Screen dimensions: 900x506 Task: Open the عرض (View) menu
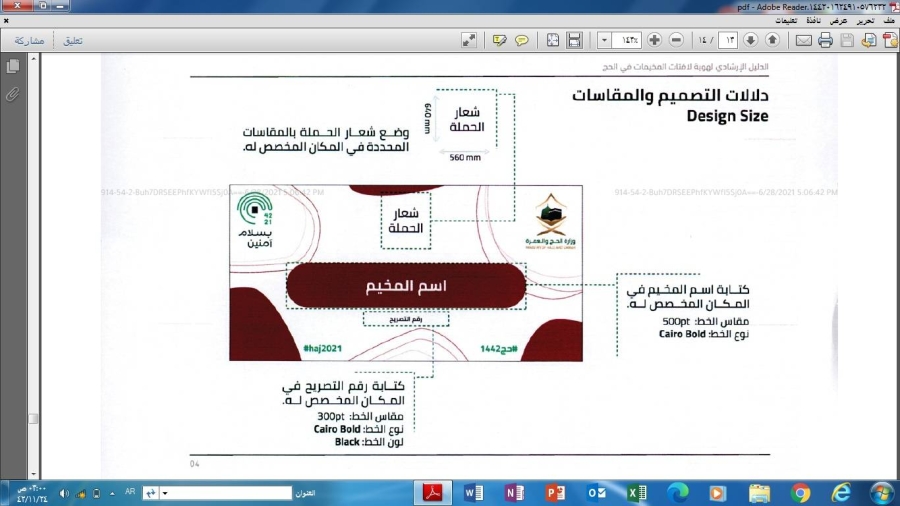pos(838,19)
